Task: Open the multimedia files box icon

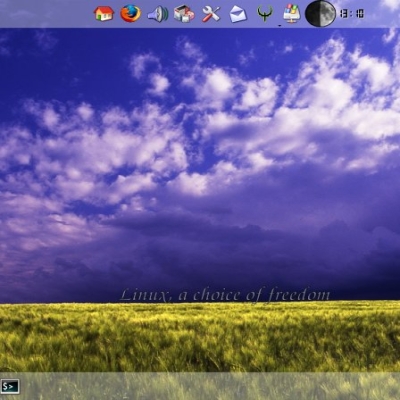Action: click(184, 14)
